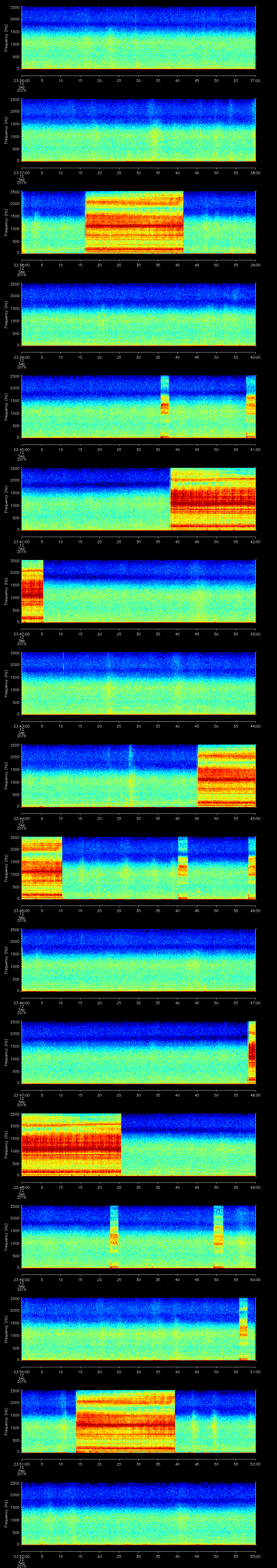Select the ten-second burst at start of 23:45 panel
This screenshot has height=1568, width=277.
pyautogui.click(x=42, y=868)
